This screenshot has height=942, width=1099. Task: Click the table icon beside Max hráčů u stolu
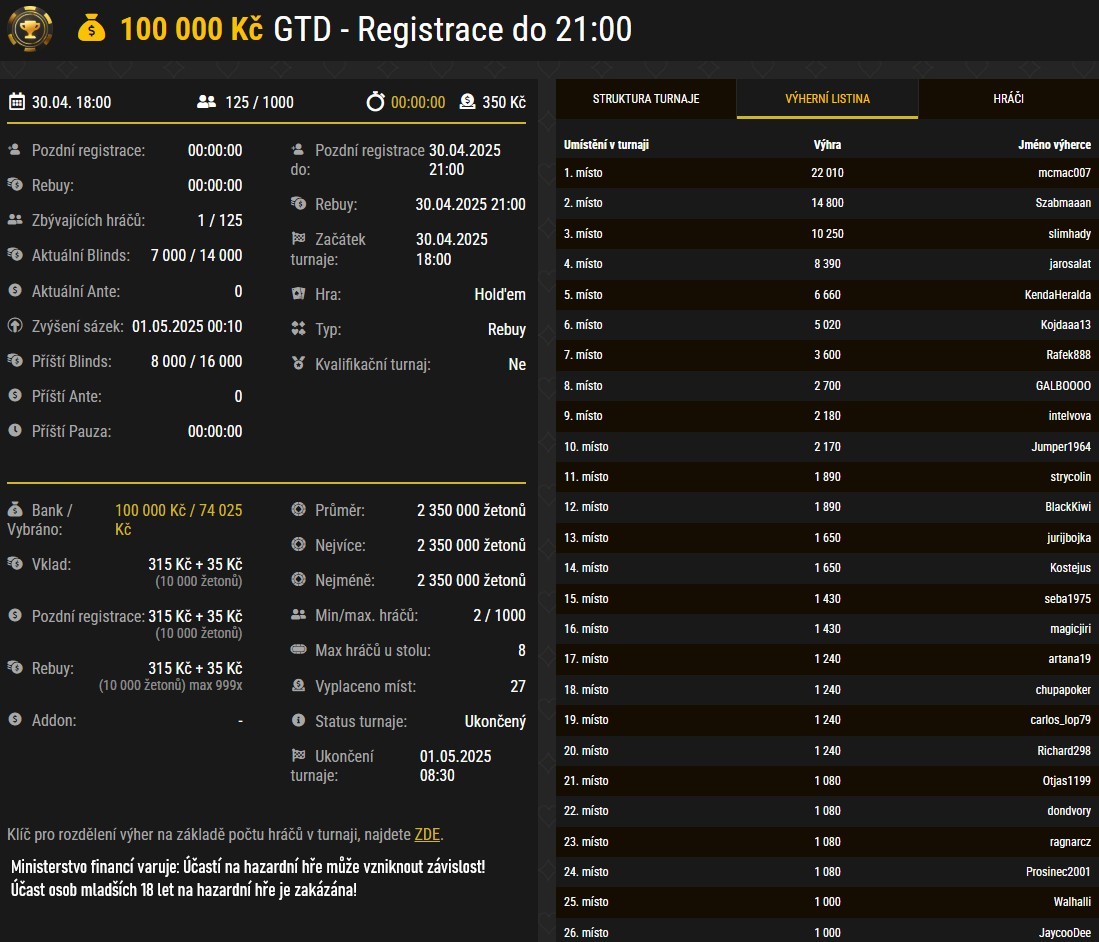[x=298, y=651]
